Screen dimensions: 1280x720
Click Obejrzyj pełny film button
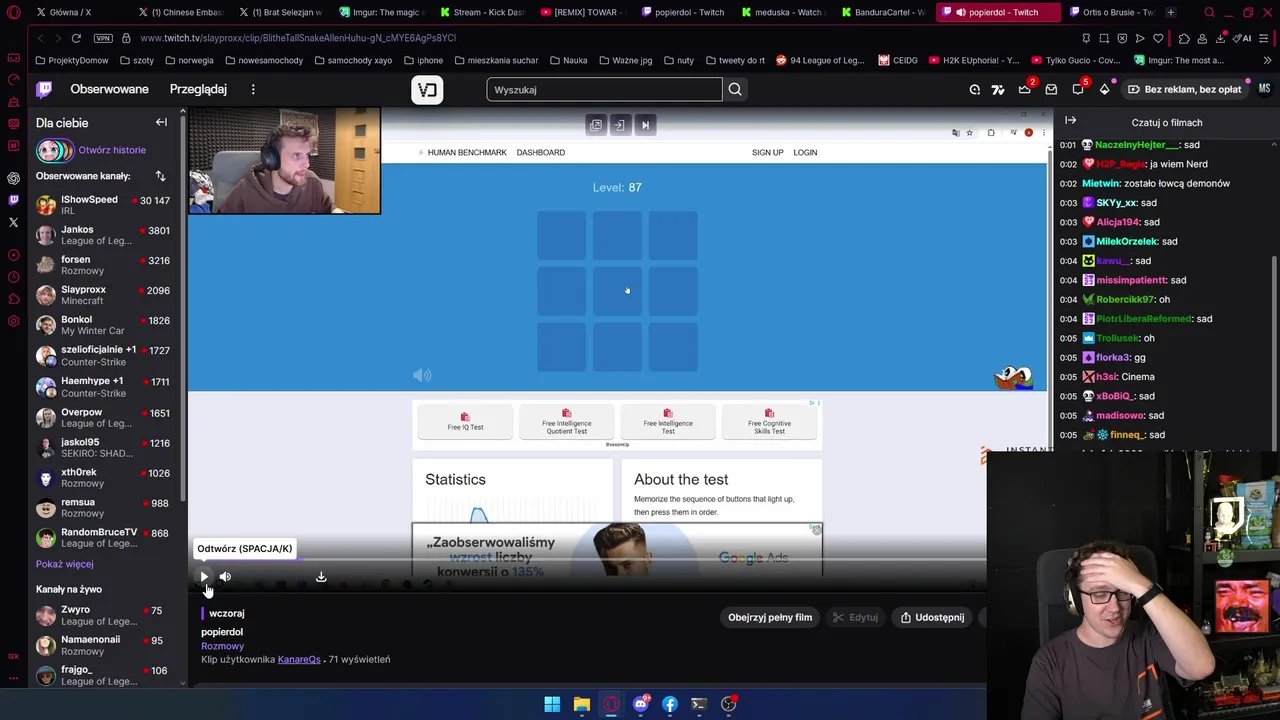coord(770,617)
